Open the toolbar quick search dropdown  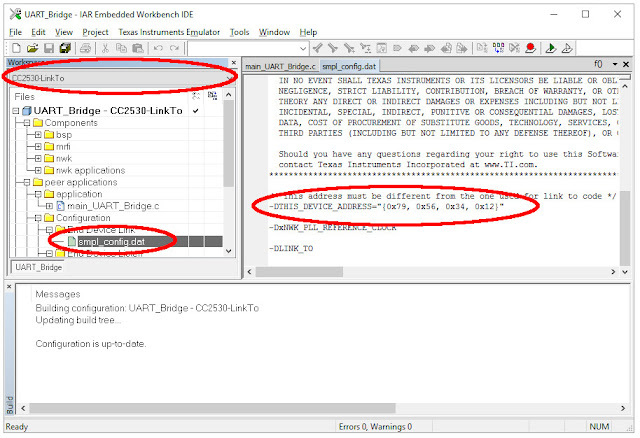pyautogui.click(x=303, y=49)
